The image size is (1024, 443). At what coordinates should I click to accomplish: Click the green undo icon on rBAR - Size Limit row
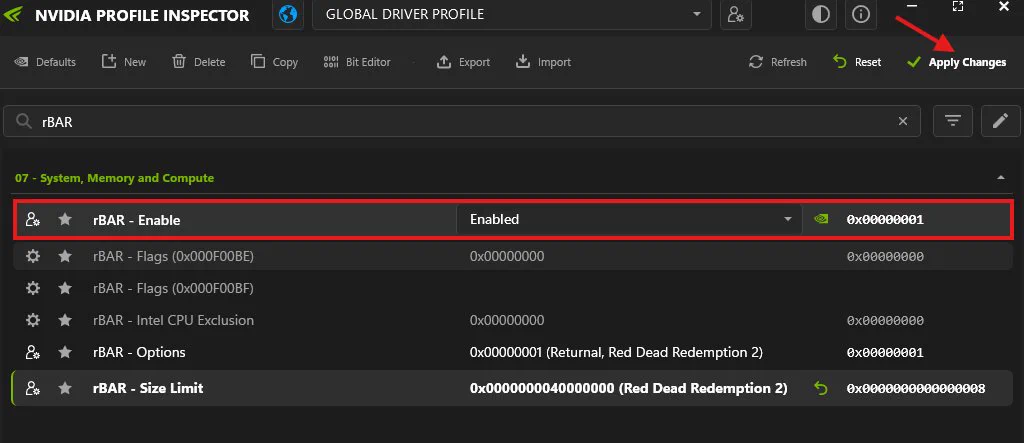tap(821, 388)
